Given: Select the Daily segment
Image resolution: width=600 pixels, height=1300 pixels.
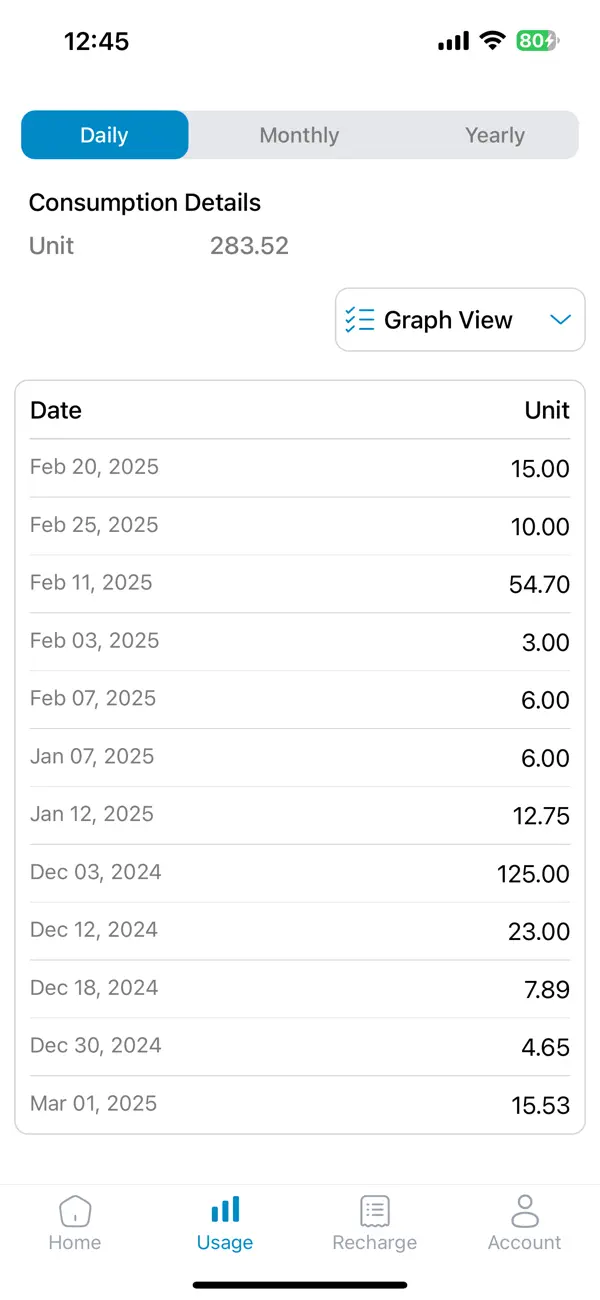Looking at the screenshot, I should point(105,135).
